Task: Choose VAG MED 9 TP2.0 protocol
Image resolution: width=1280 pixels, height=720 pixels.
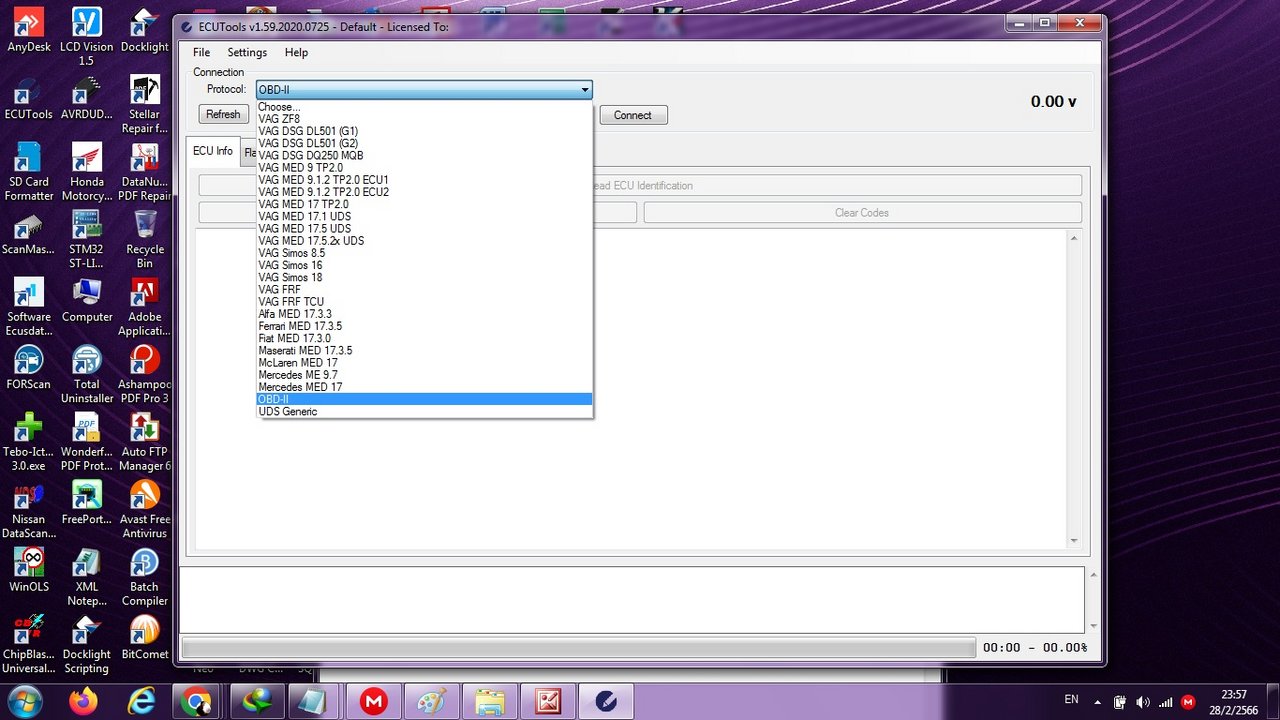Action: 424,168
